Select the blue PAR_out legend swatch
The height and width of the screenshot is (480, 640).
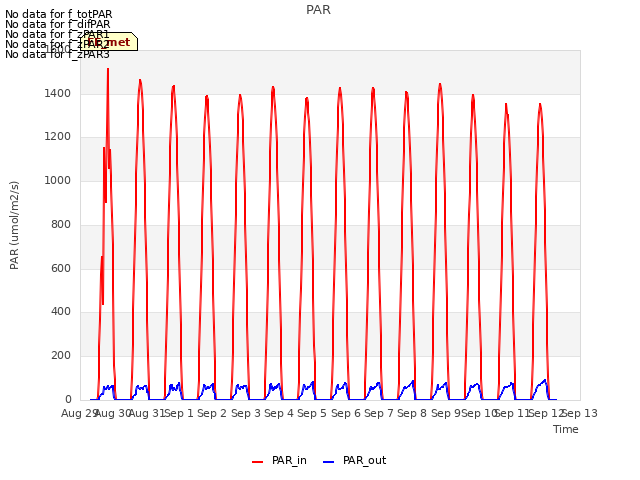329,462
